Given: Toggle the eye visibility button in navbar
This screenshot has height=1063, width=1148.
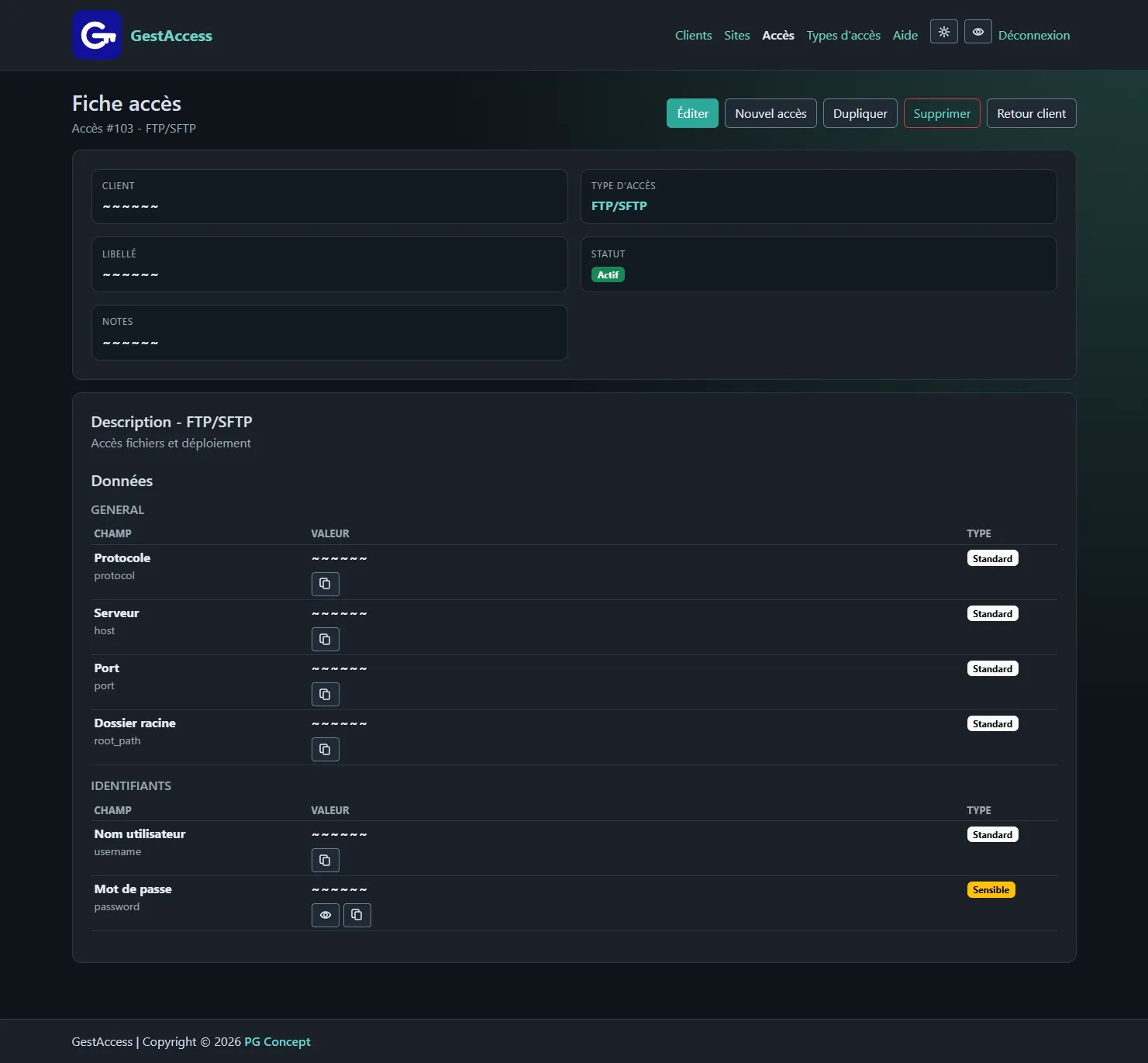Looking at the screenshot, I should 978,32.
